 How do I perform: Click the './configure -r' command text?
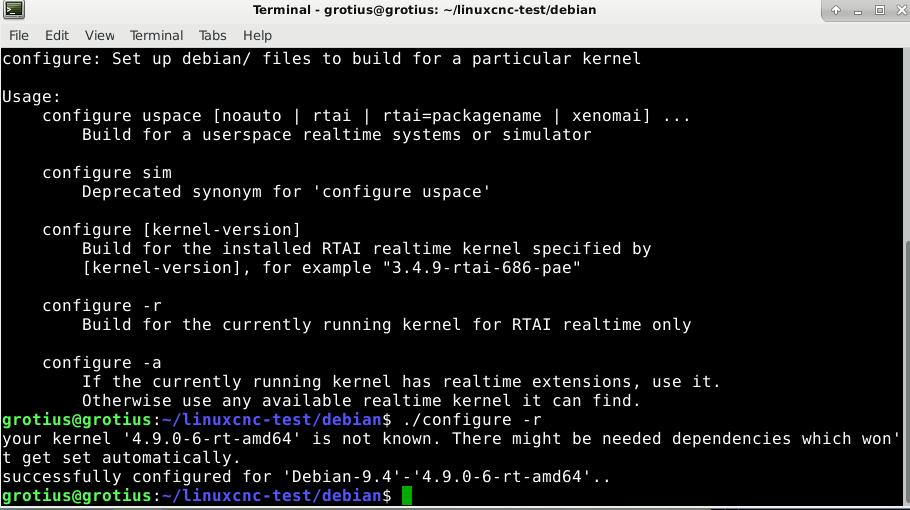tap(472, 419)
